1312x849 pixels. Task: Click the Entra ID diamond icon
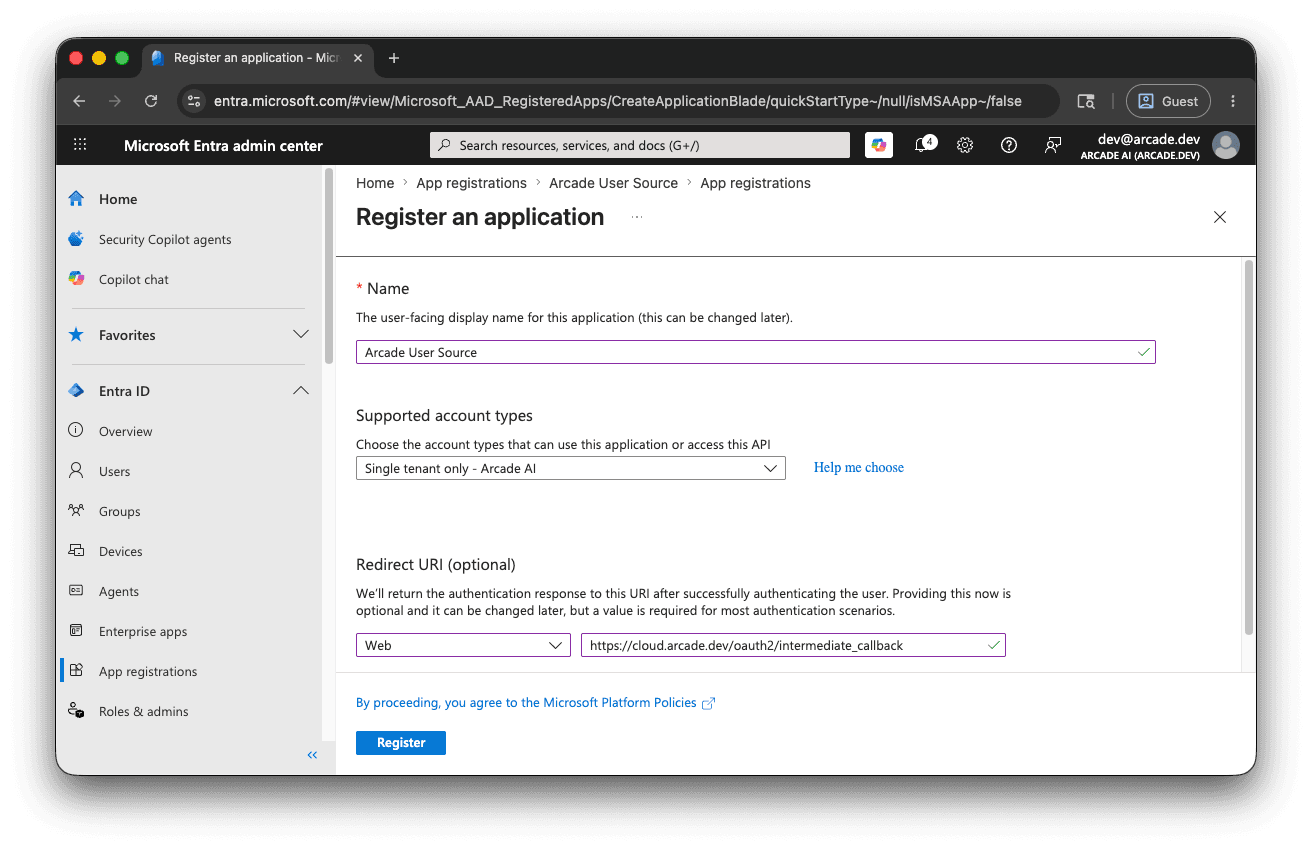tap(76, 391)
